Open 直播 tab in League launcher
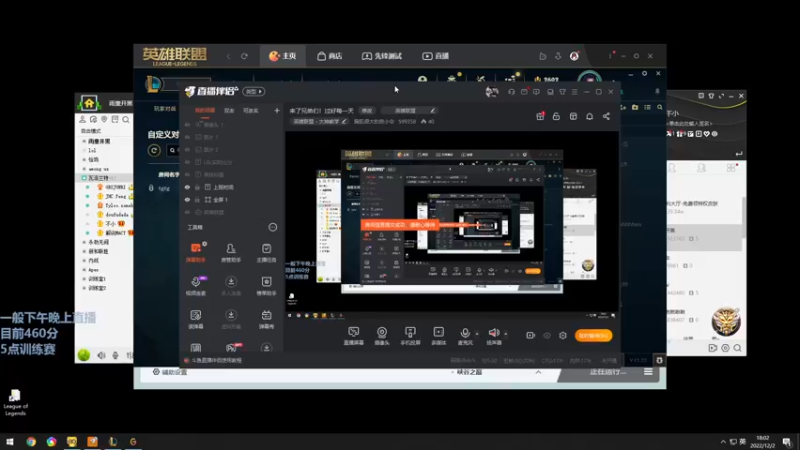The height and width of the screenshot is (450, 800). [x=435, y=56]
